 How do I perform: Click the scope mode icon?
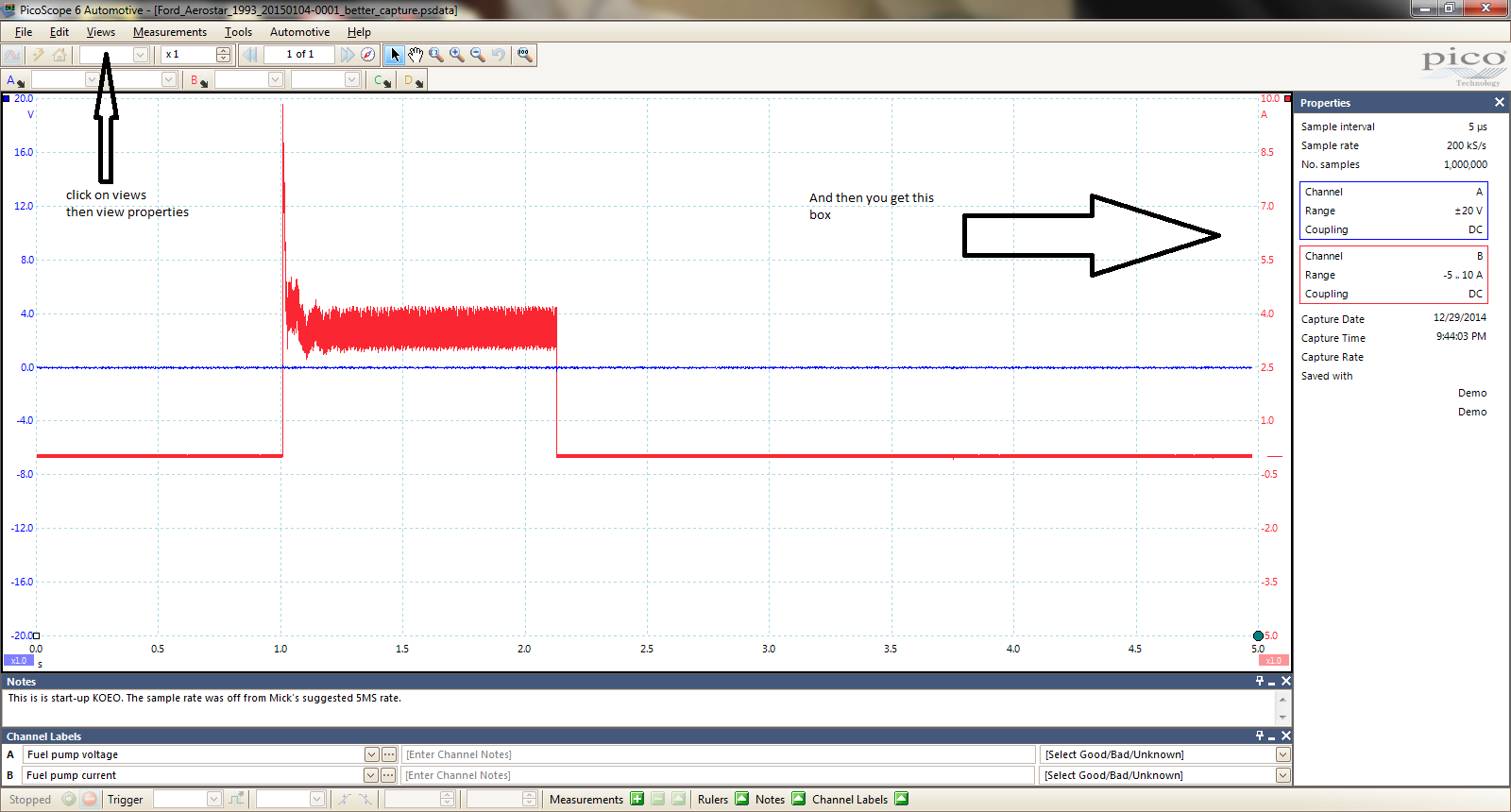click(x=13, y=55)
